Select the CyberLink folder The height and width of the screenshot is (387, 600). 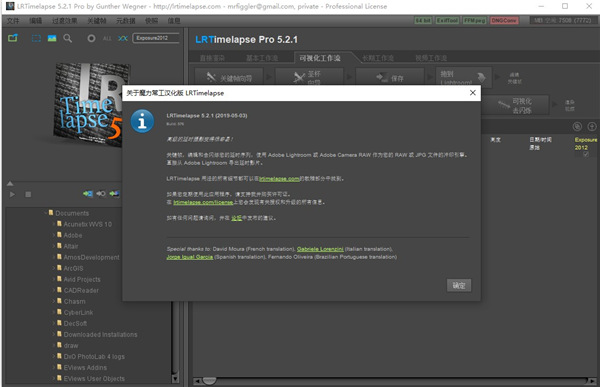click(x=78, y=313)
